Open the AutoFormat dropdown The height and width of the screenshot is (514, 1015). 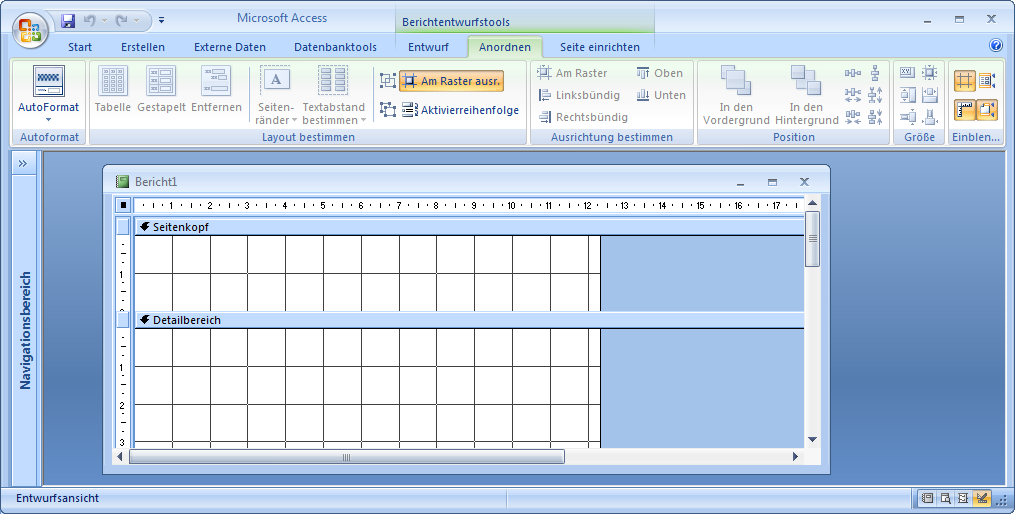point(48,120)
